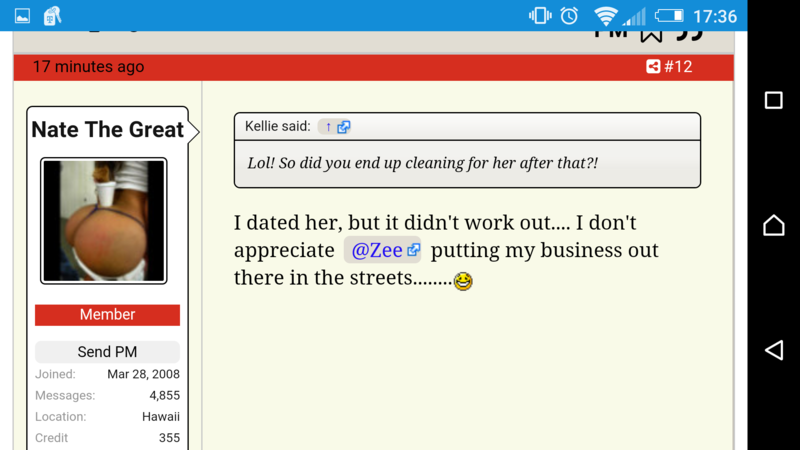Open the #12 post permalink
The height and width of the screenshot is (450, 800).
point(678,67)
